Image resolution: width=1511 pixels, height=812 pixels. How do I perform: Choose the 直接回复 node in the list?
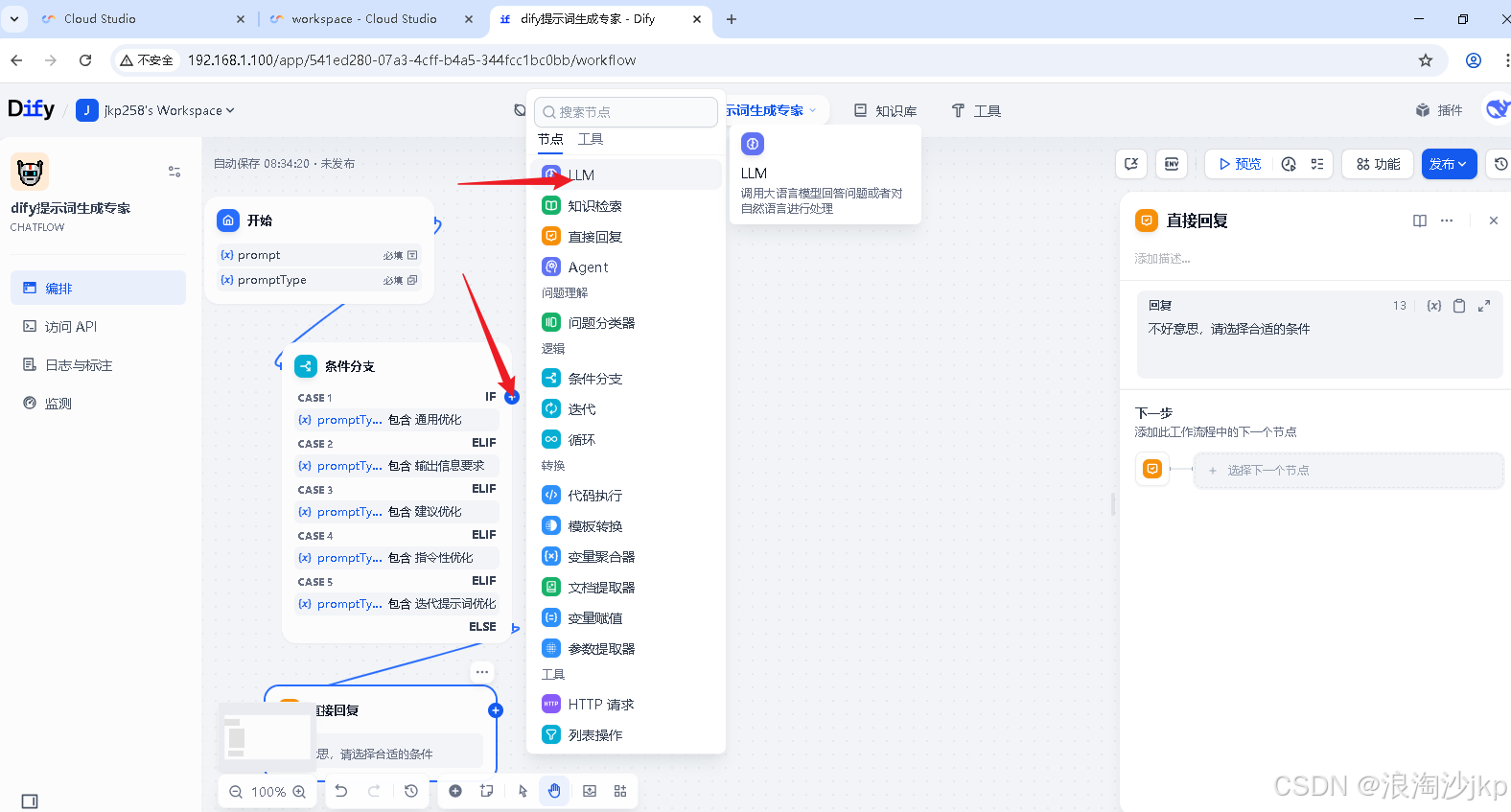pyautogui.click(x=625, y=236)
